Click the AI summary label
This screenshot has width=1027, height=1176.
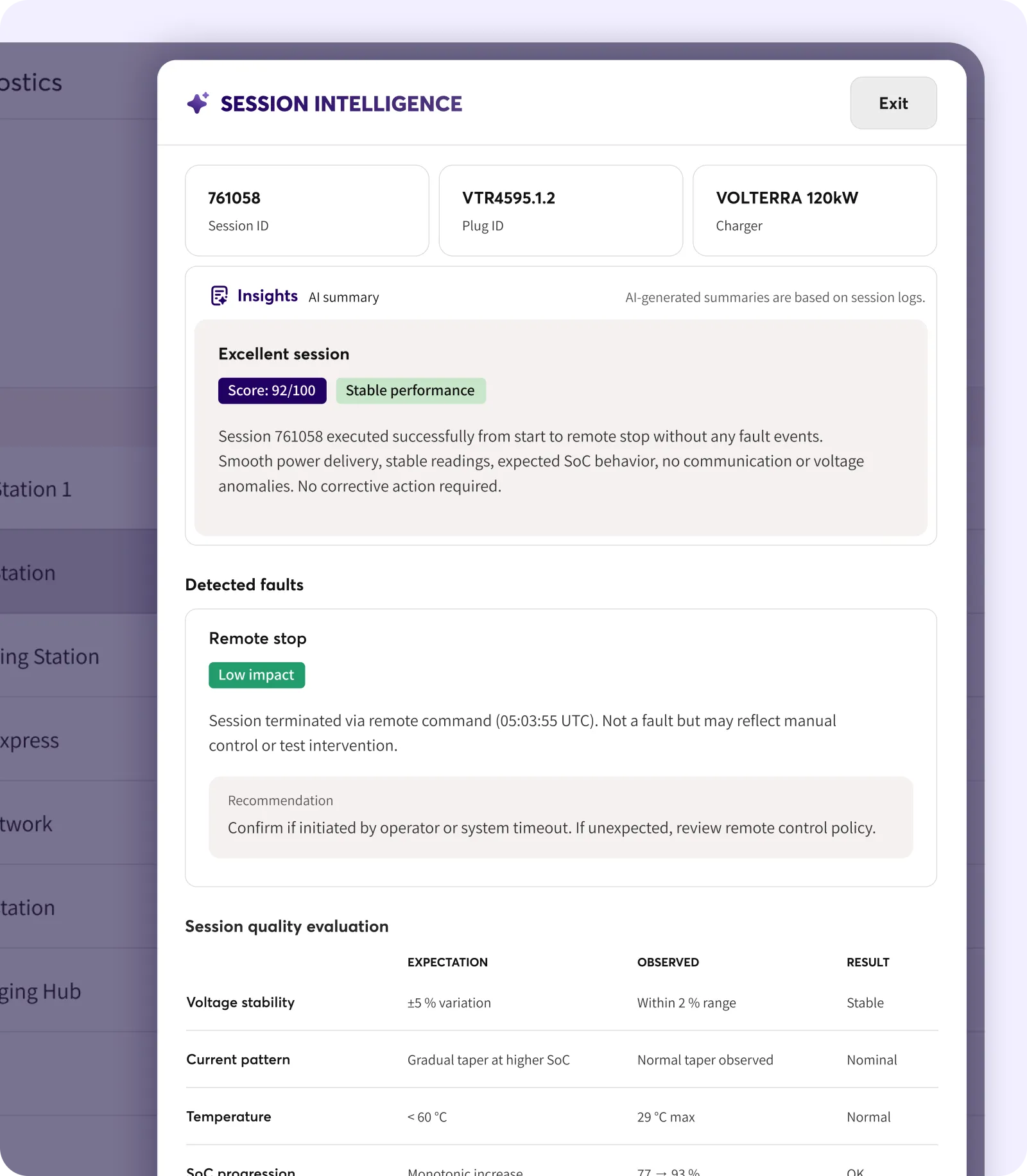(343, 297)
